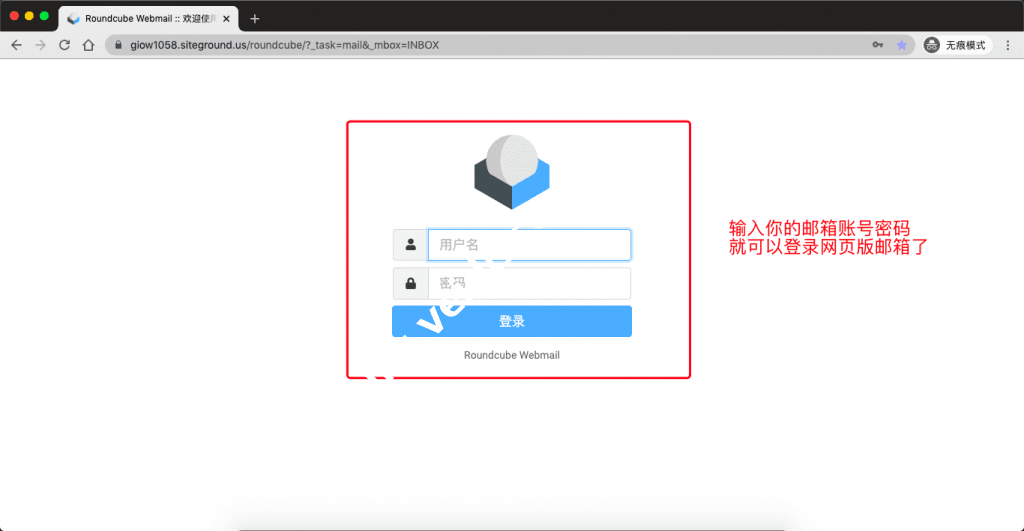1024x531 pixels.
Task: Click the lock icon beside password field
Action: point(410,283)
